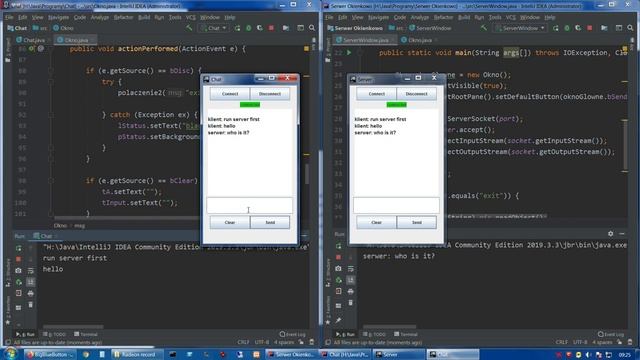The image size is (640, 360).
Task: Click Send in the Server window
Action: pyautogui.click(x=416, y=222)
